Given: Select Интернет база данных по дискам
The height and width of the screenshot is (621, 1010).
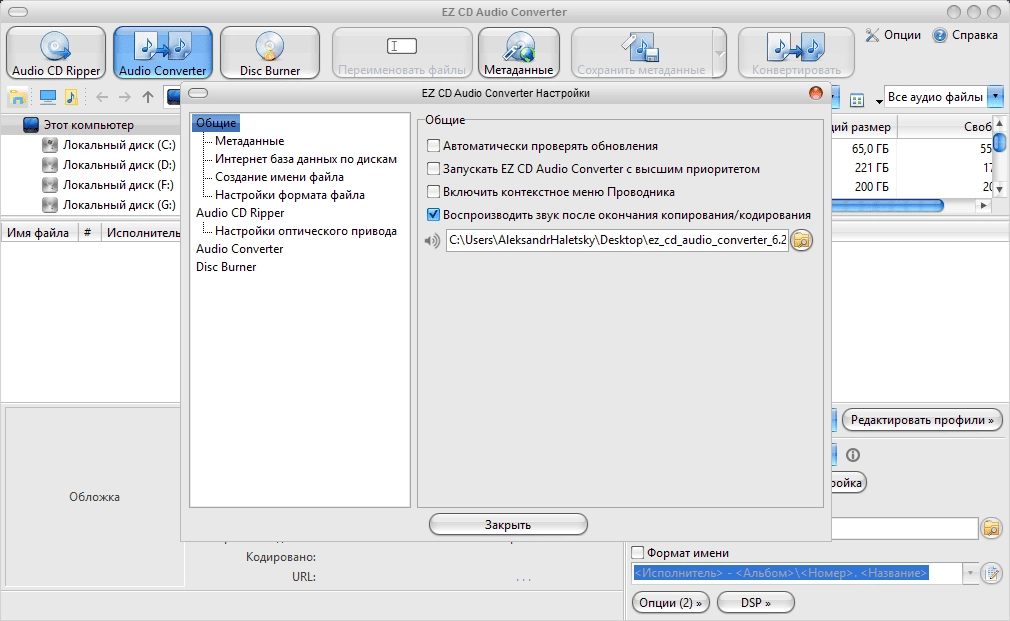Looking at the screenshot, I should pos(306,158).
